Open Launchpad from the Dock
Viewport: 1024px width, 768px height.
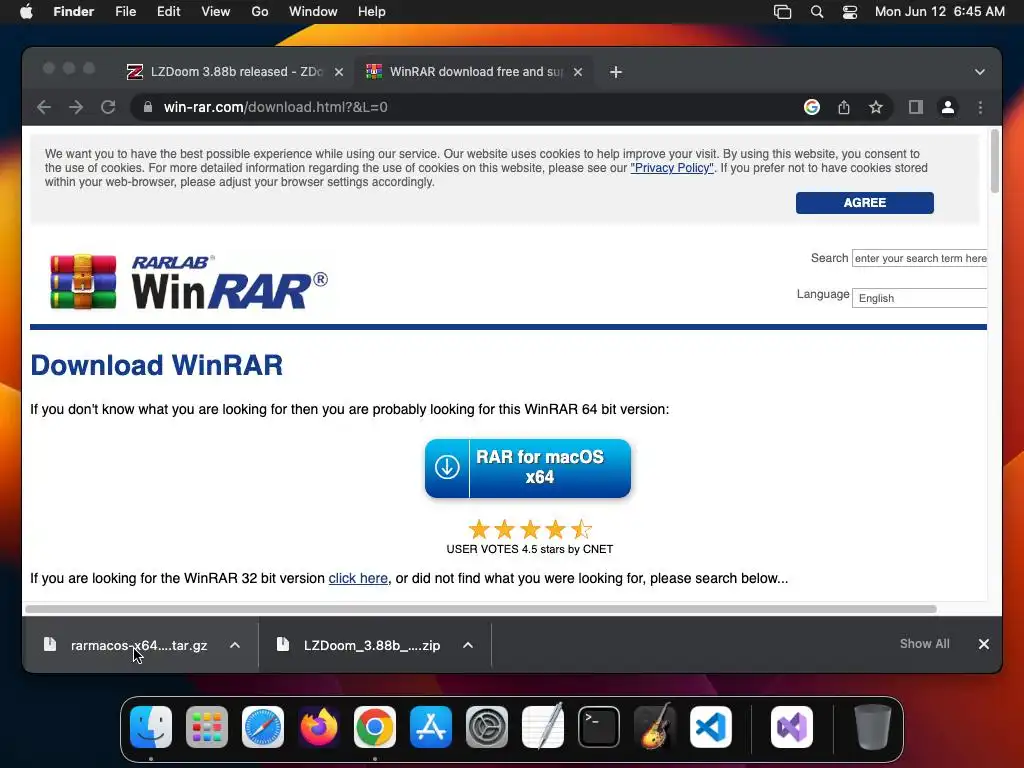207,727
